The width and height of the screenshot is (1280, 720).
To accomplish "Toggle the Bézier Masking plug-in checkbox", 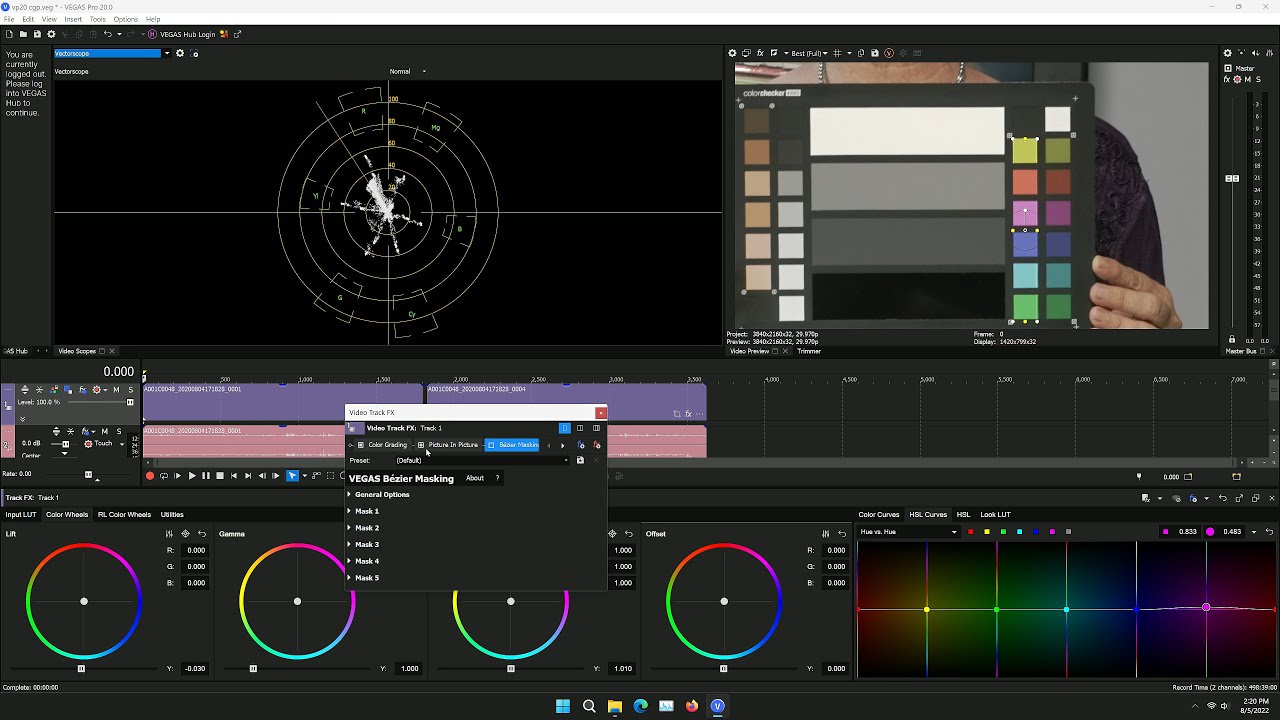I will [491, 445].
